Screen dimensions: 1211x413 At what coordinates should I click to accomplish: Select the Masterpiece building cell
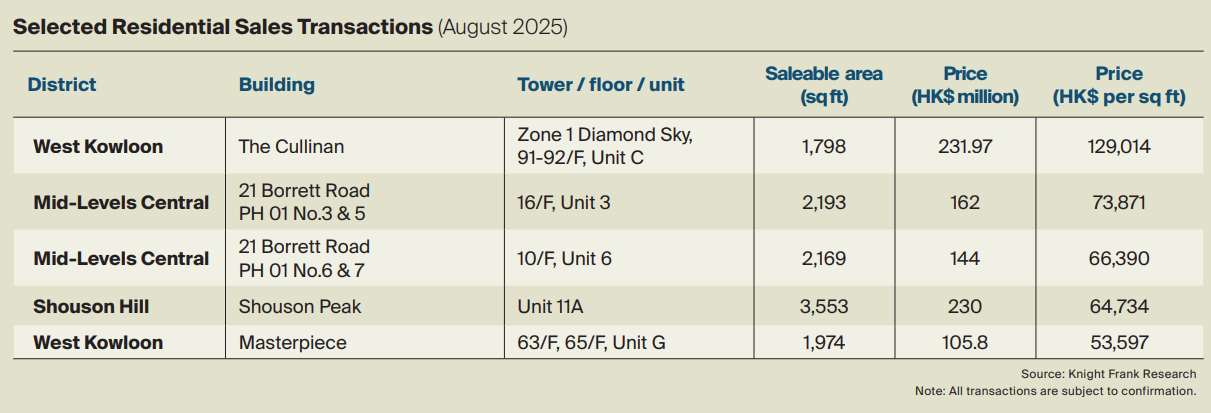[x=293, y=343]
